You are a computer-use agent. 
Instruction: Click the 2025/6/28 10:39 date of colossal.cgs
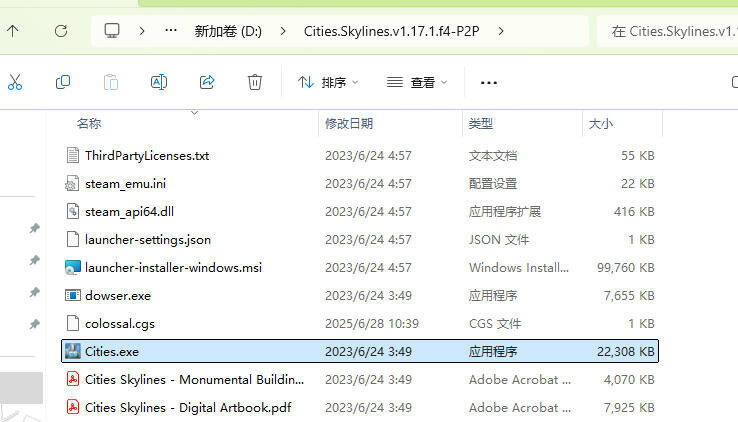point(371,324)
